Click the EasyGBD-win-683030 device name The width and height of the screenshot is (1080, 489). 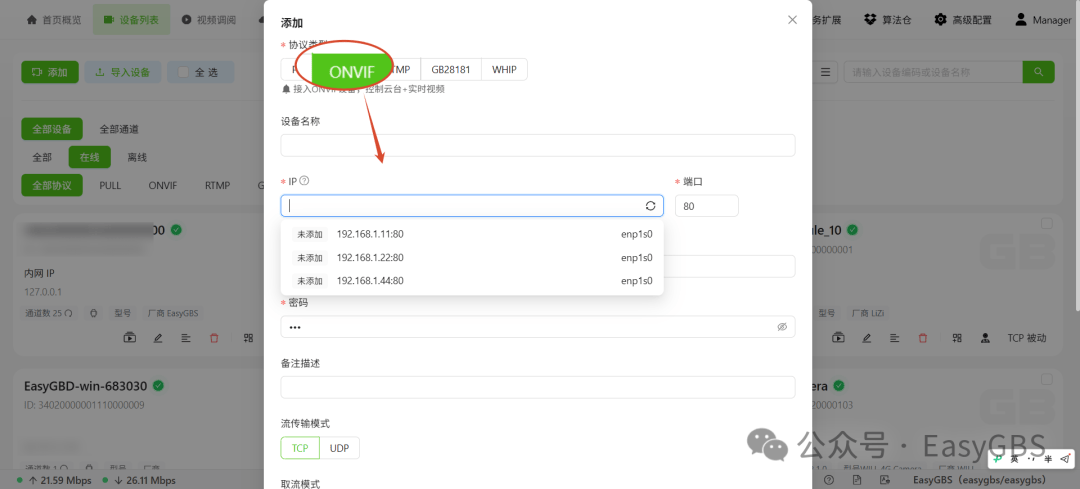(x=87, y=386)
